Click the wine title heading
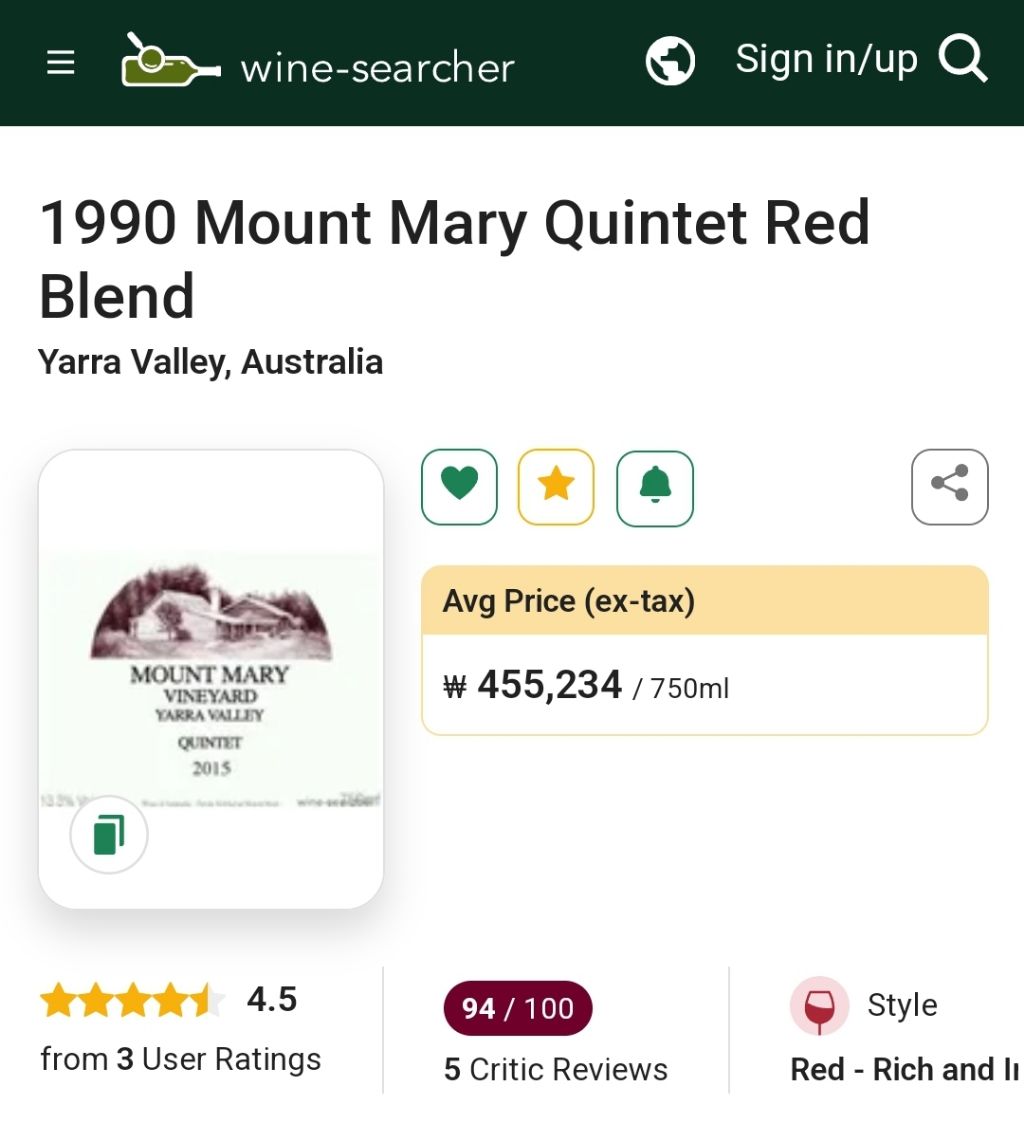The height and width of the screenshot is (1123, 1024). tap(455, 259)
